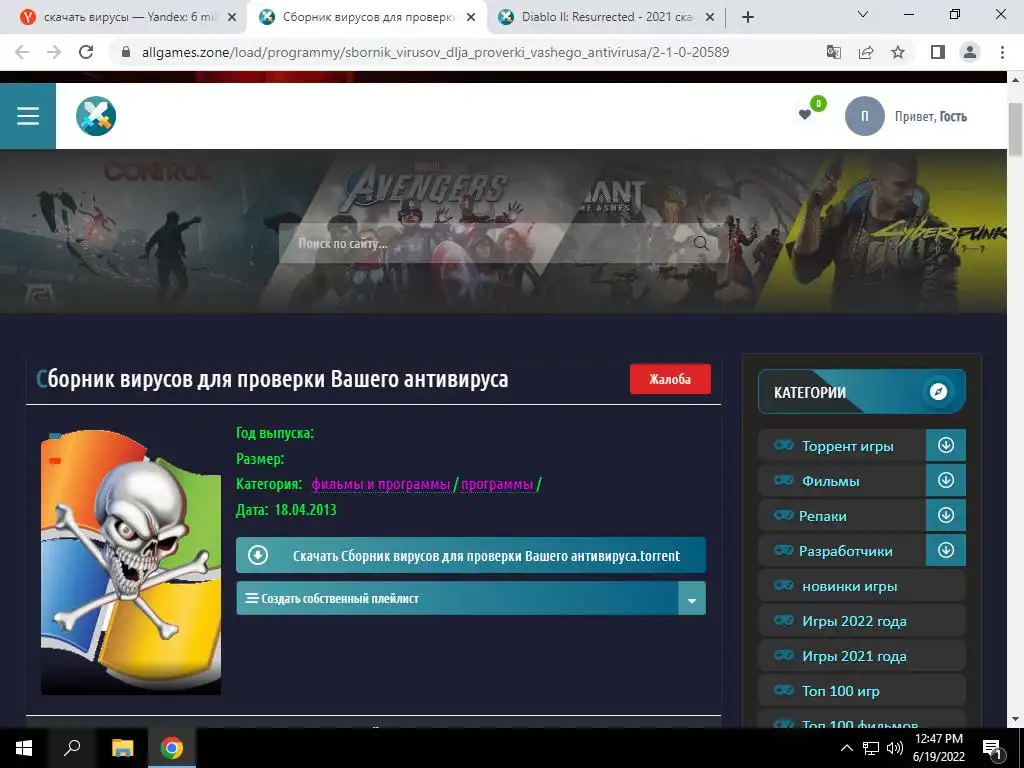Click the compass icon in Категории header

[x=938, y=391]
